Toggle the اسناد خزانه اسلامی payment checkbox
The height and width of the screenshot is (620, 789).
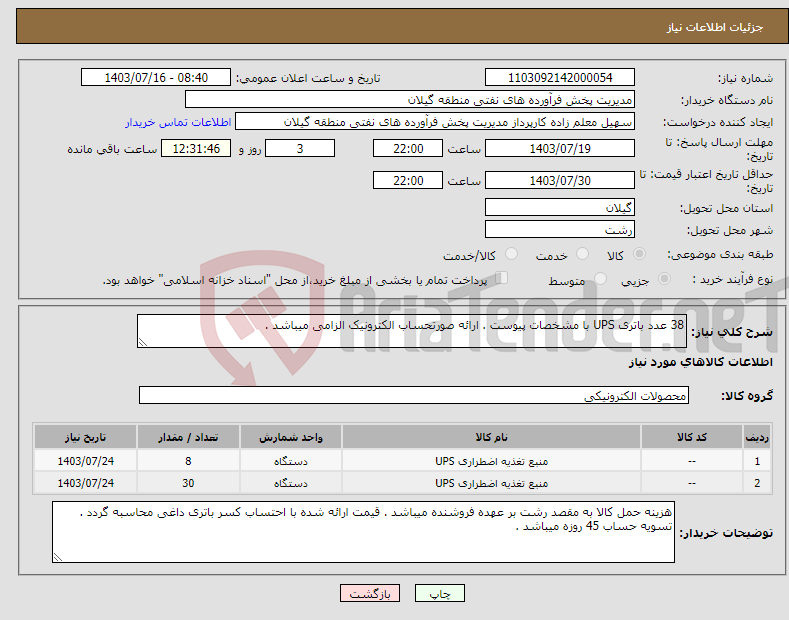click(502, 278)
